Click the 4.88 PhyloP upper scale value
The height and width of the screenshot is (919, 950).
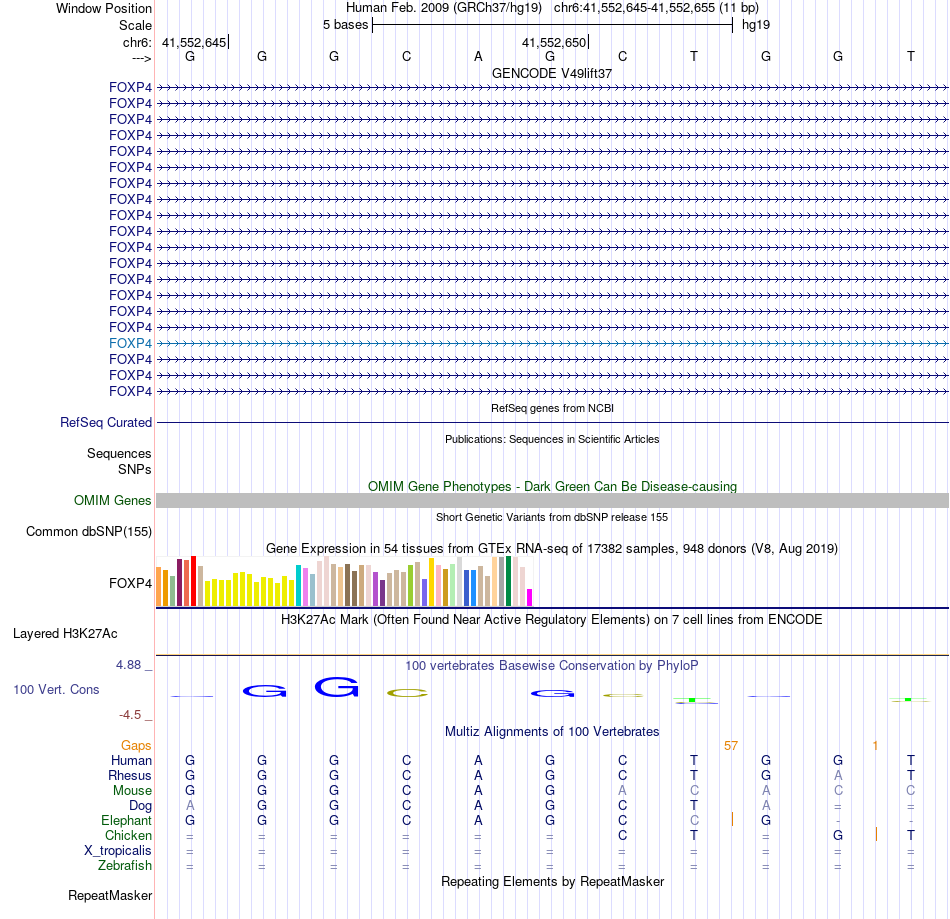(x=128, y=665)
